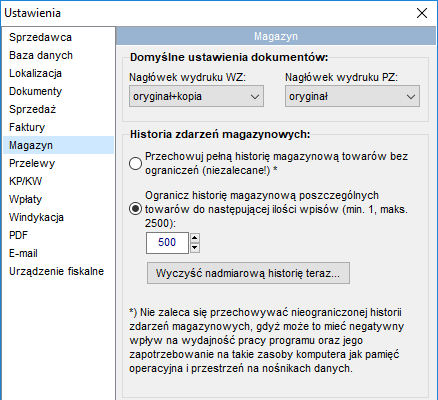Switch to Sprzedaż settings
Viewport: 438px width, 400px height.
coord(58,109)
